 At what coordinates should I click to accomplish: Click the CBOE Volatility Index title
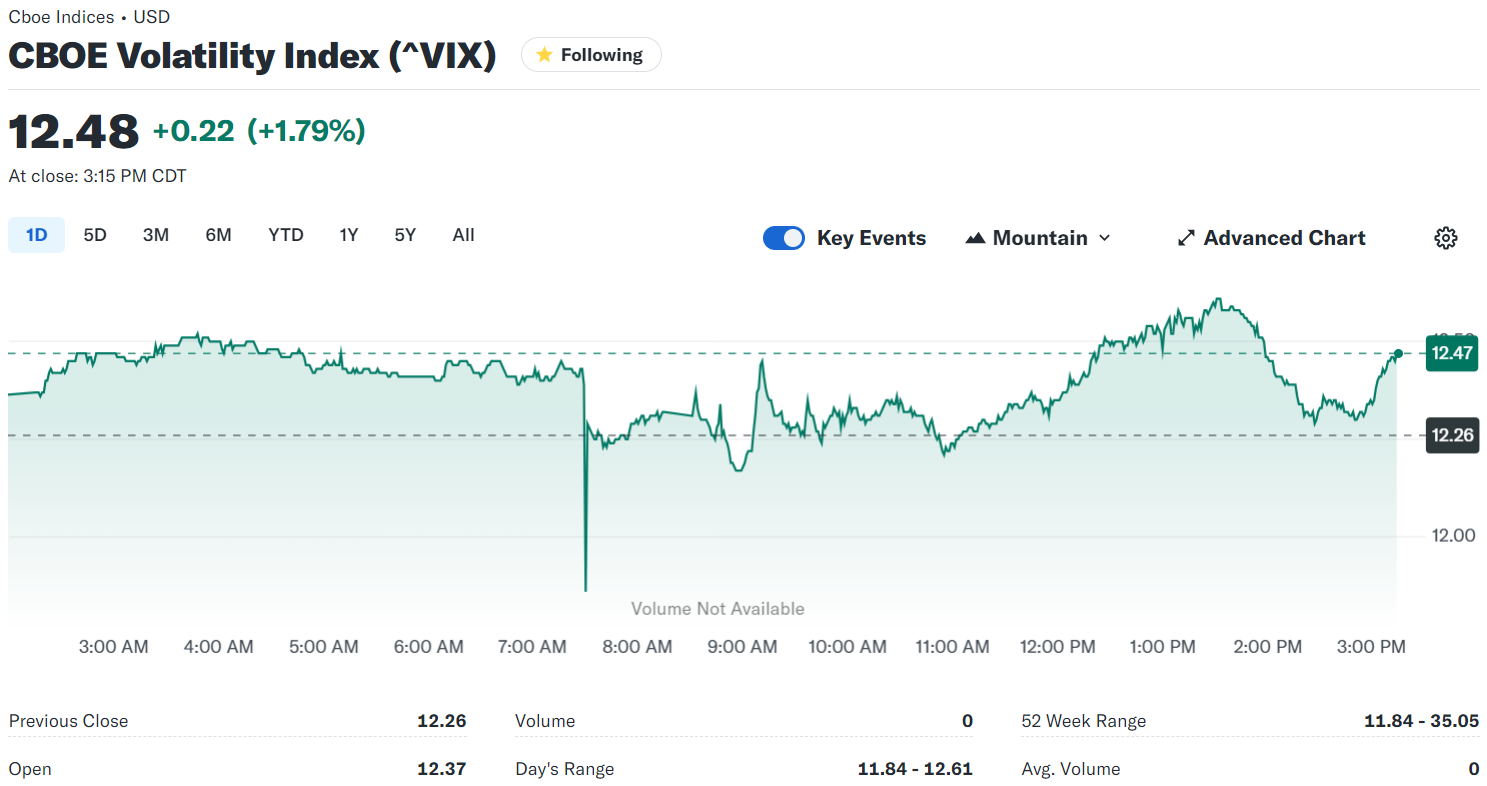pyautogui.click(x=252, y=55)
